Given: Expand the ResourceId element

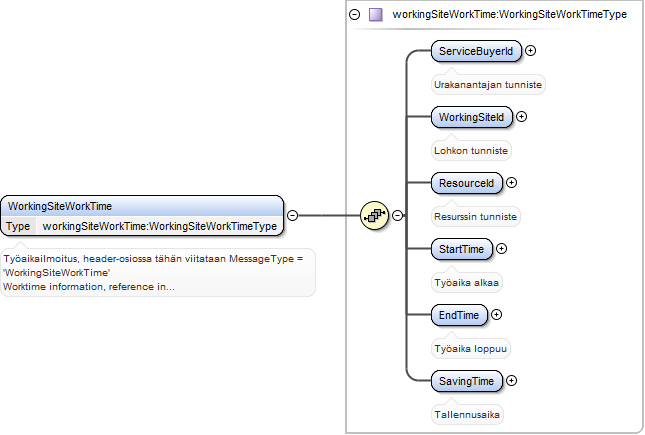Looking at the screenshot, I should point(511,182).
